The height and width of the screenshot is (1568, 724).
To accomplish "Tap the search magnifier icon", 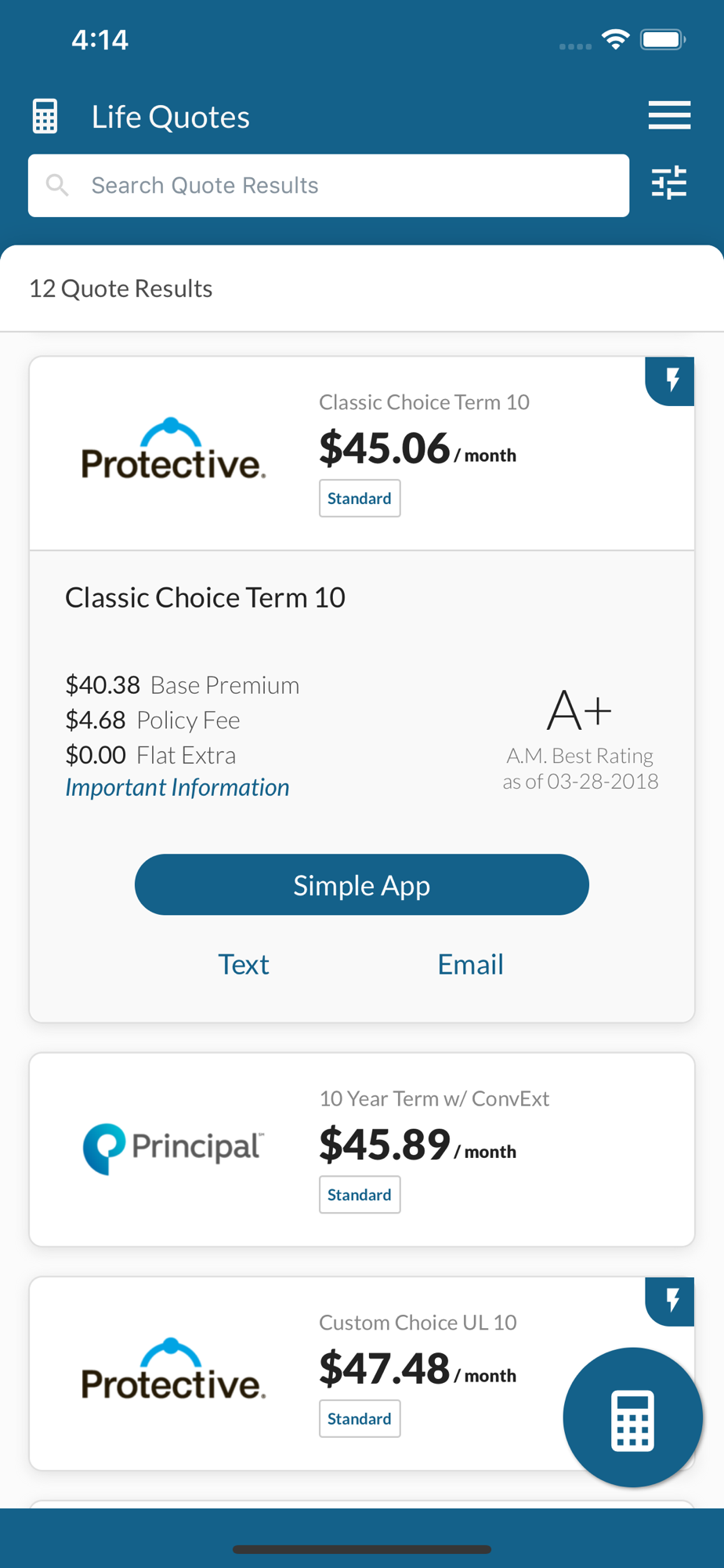I will point(57,185).
